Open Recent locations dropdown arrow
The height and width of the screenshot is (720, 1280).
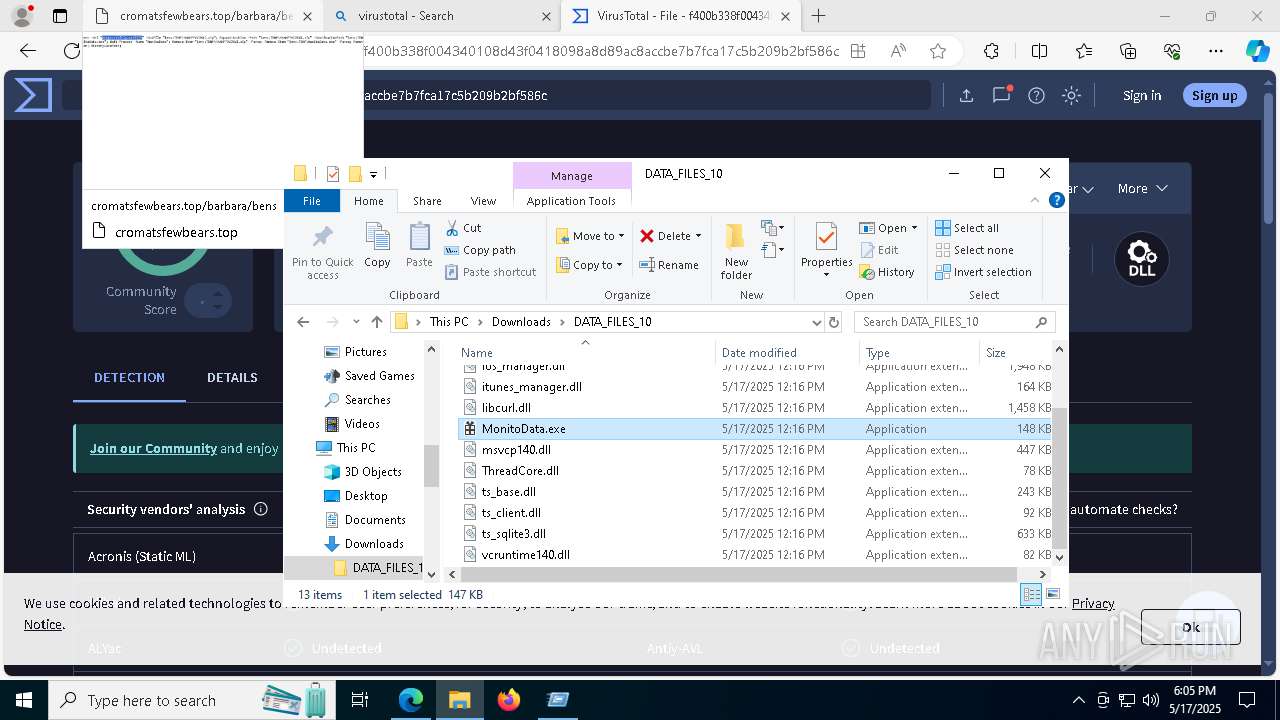coord(356,322)
